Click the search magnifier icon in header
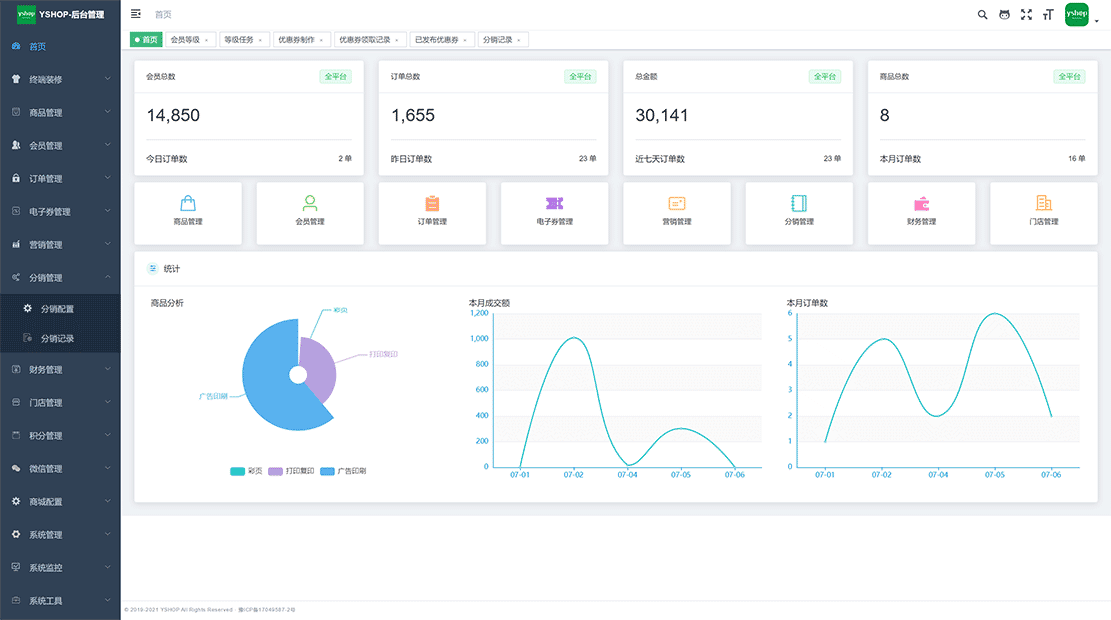 coord(982,15)
